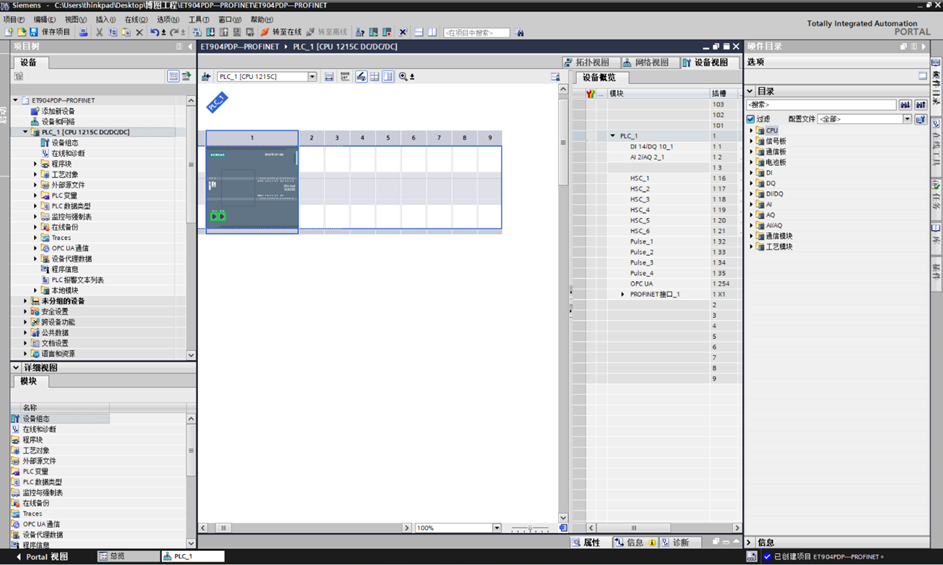Split the editor space vertically
Image resolution: width=943 pixels, height=565 pixels.
coord(432,32)
